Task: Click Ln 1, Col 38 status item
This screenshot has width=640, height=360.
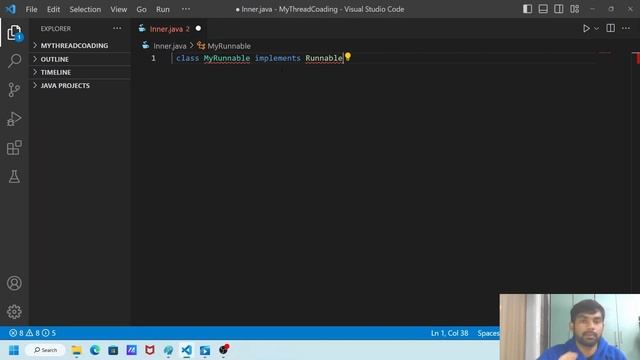Action: click(x=449, y=333)
